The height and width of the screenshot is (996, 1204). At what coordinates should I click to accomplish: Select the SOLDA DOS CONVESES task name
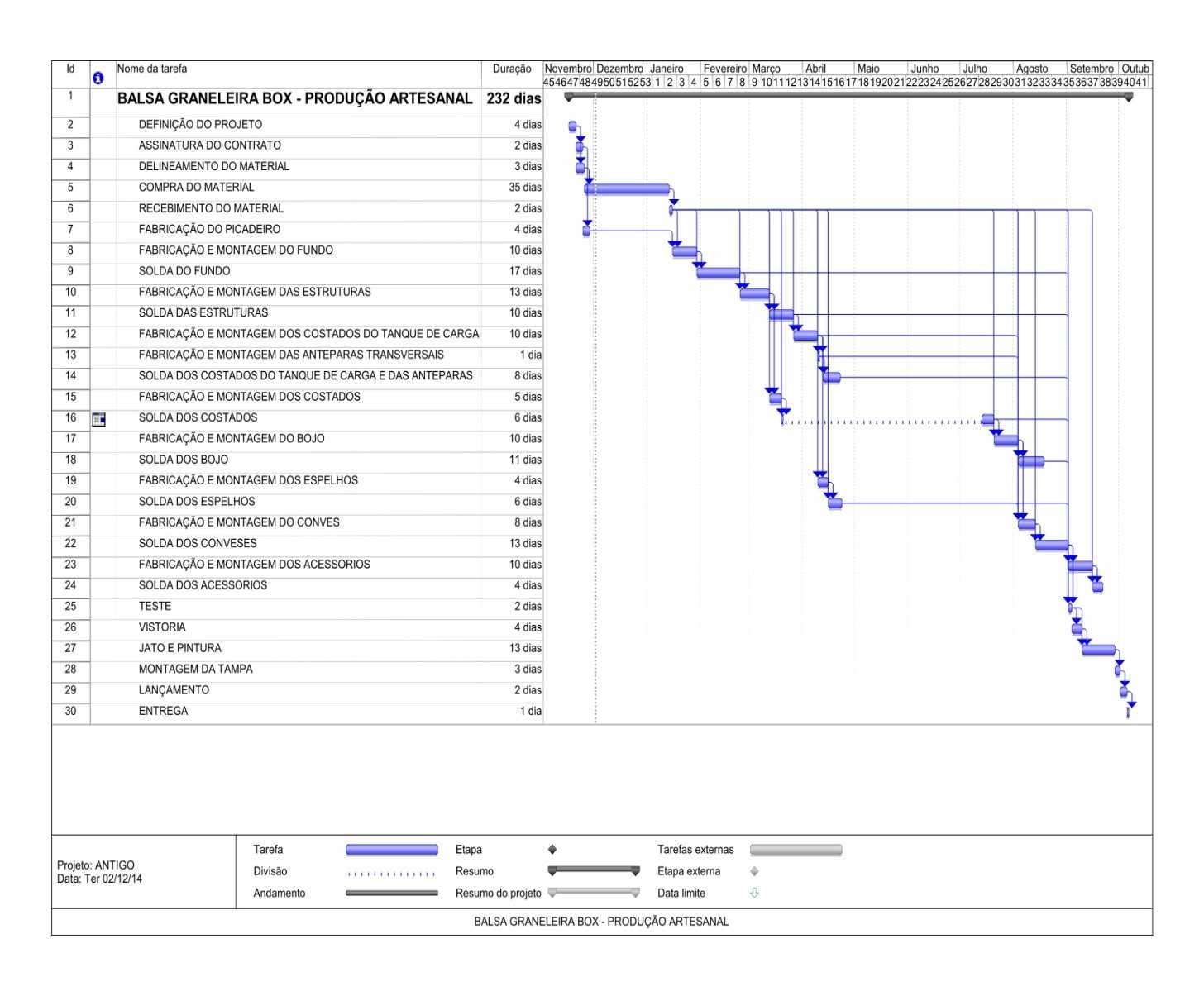click(x=198, y=543)
